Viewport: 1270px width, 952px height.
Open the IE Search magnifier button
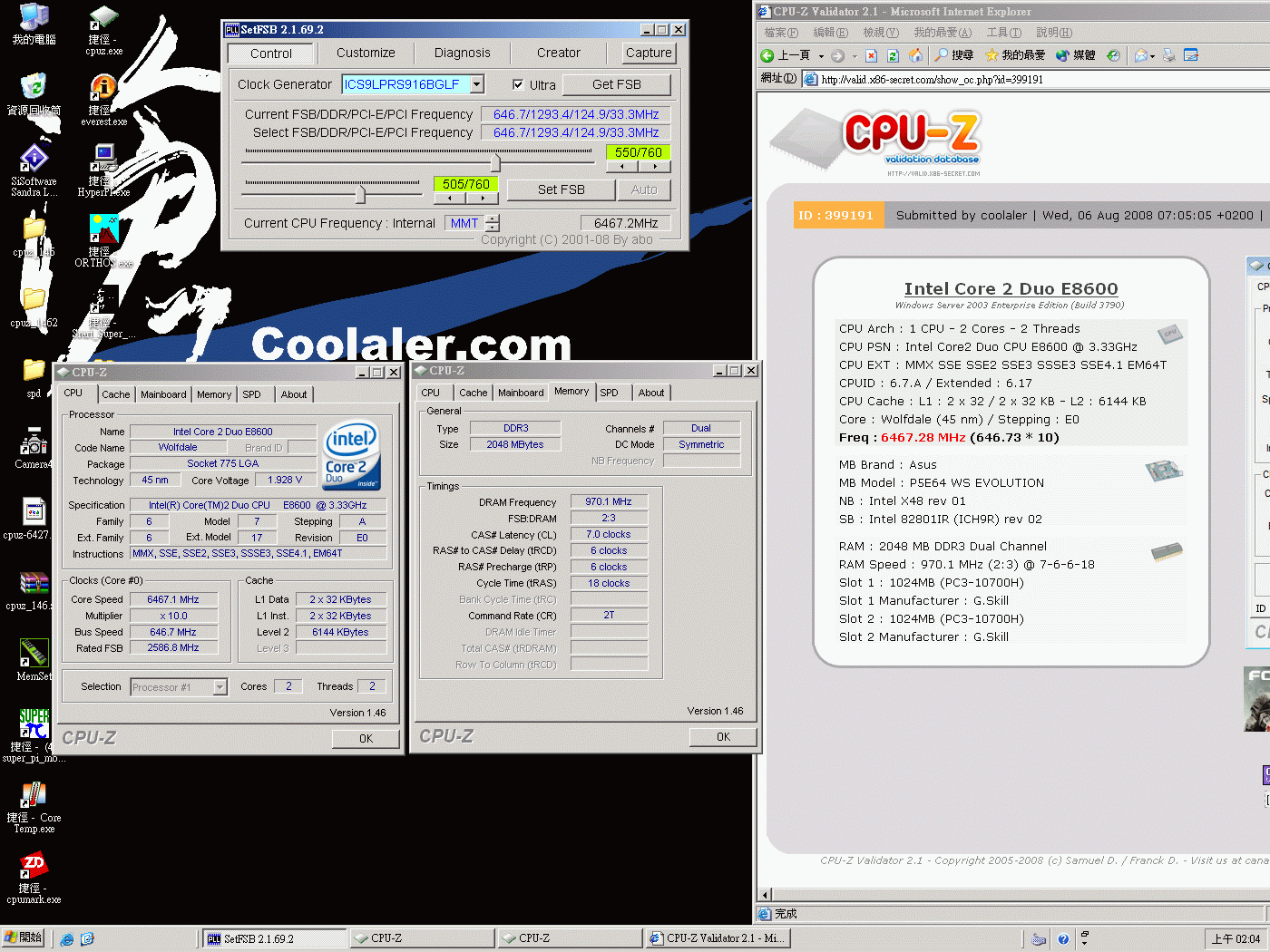[954, 55]
